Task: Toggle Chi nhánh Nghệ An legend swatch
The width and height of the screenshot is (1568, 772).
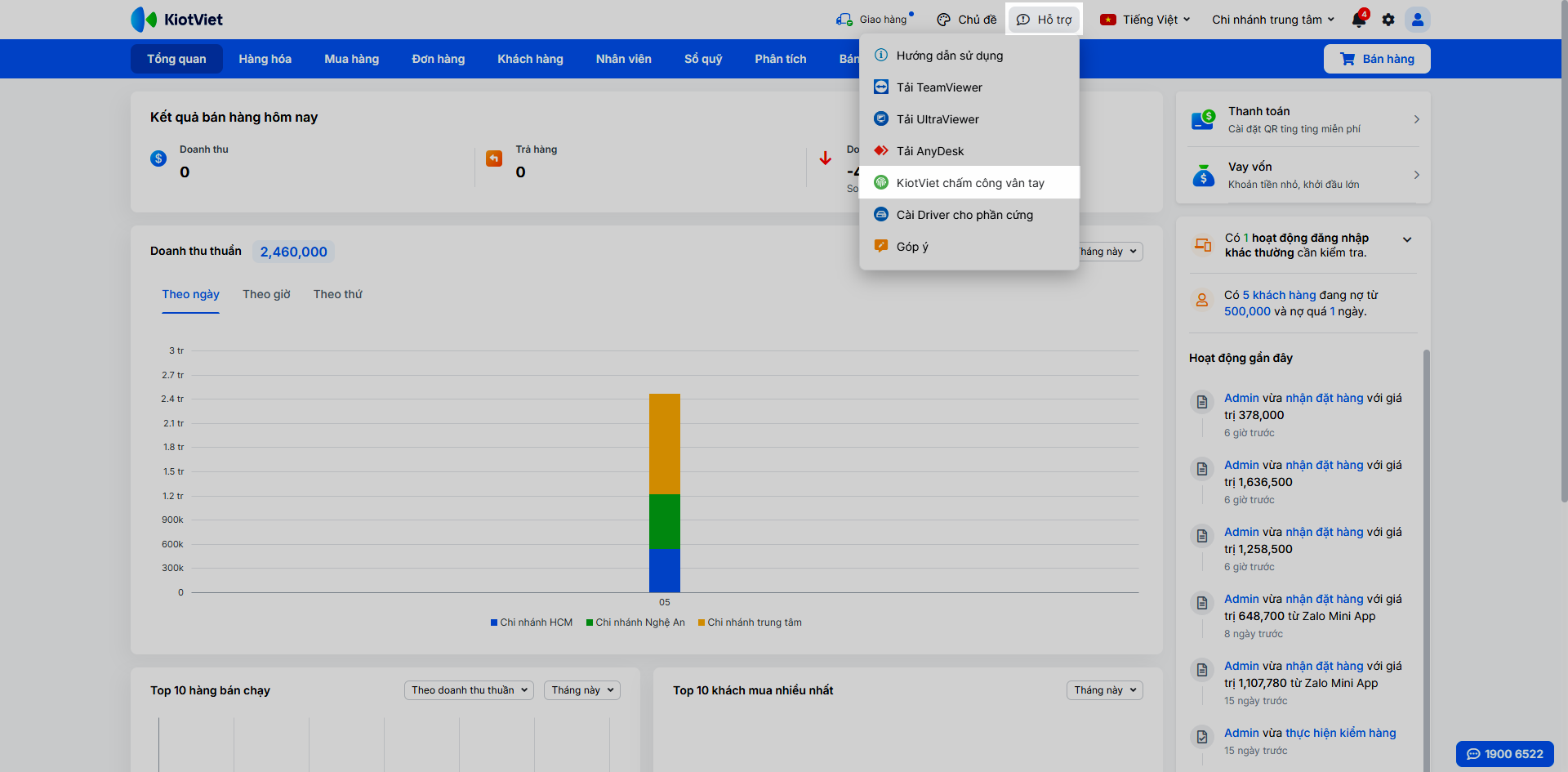Action: tap(590, 623)
